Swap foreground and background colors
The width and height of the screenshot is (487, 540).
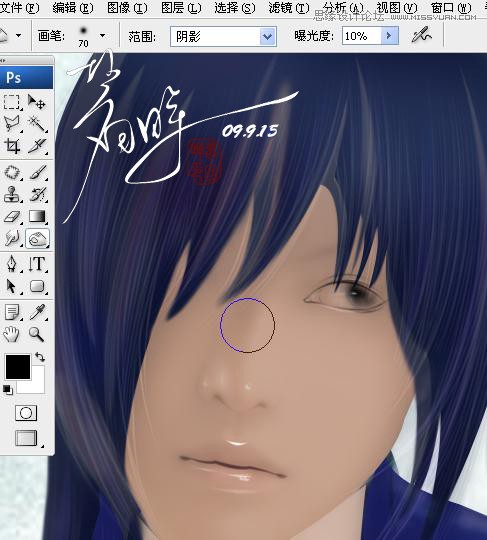(40, 357)
